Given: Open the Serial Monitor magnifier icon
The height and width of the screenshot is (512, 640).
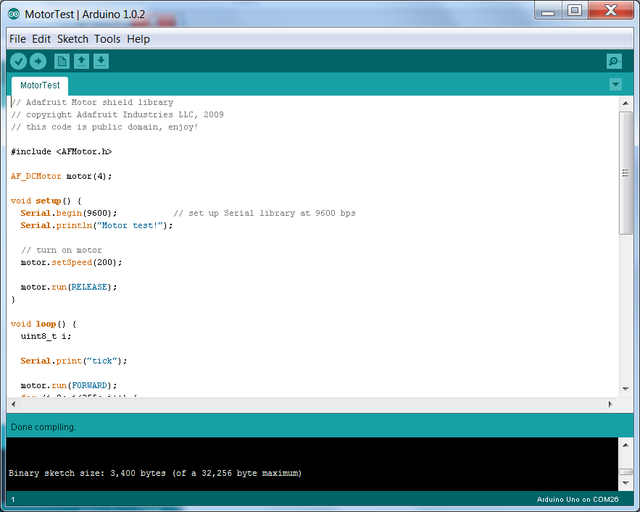Looking at the screenshot, I should click(x=614, y=61).
